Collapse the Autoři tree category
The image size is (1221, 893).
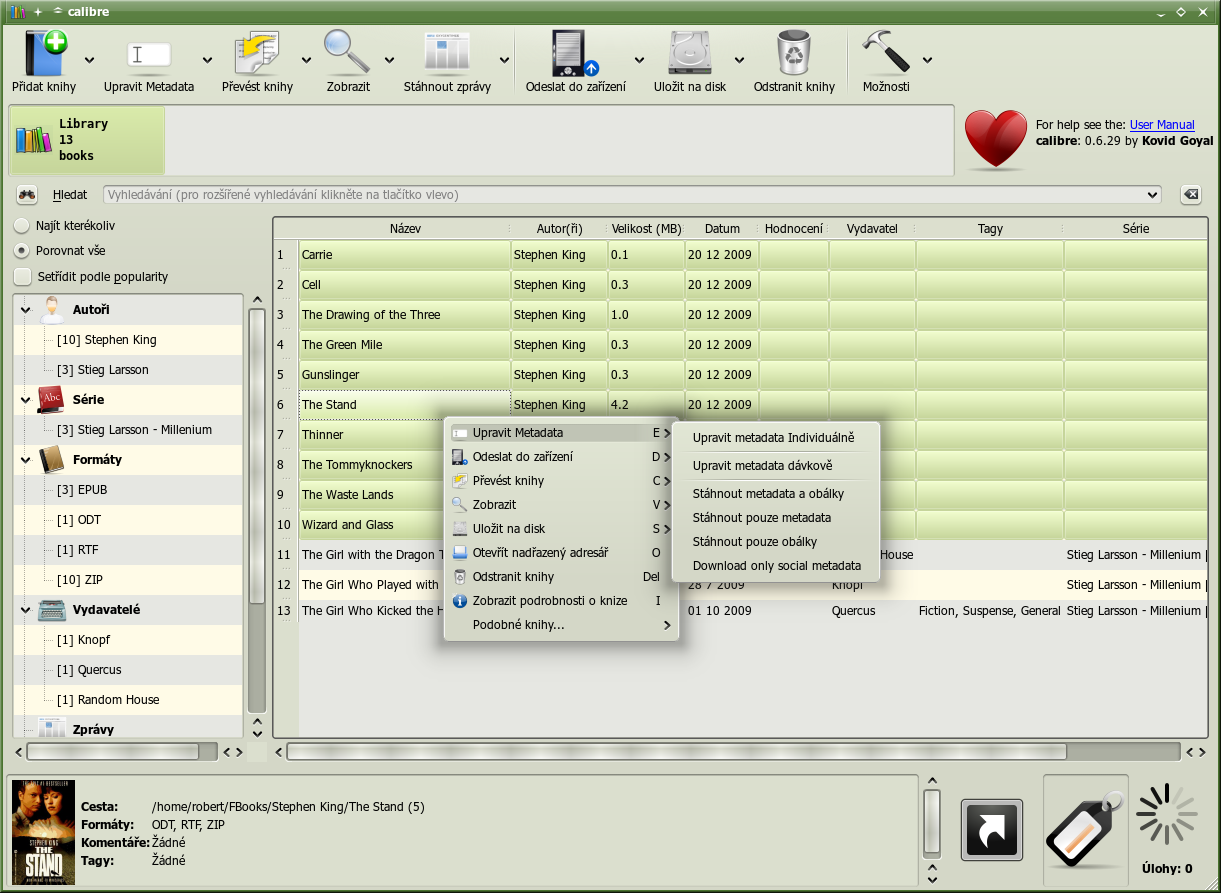pos(25,310)
